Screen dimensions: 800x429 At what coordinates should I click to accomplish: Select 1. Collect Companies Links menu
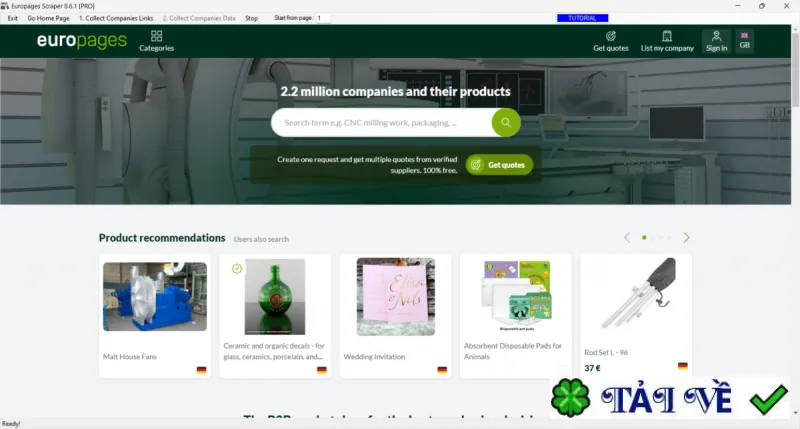tap(116, 18)
